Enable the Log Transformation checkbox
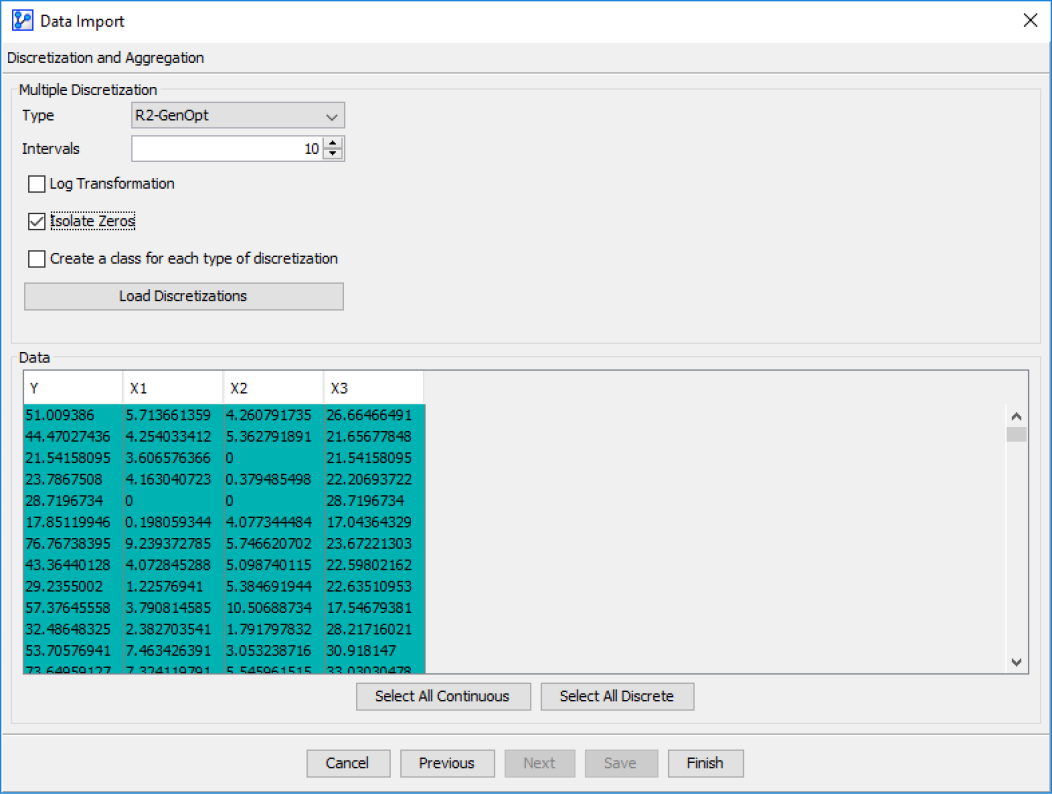The height and width of the screenshot is (794, 1052). click(37, 184)
